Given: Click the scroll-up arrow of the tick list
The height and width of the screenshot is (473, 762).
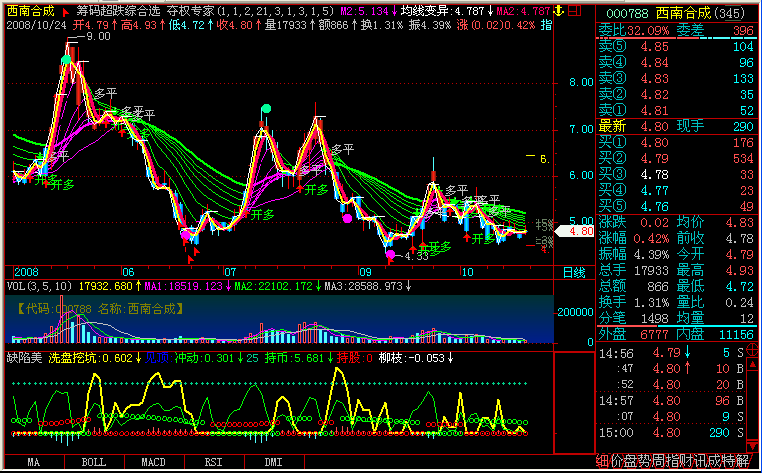Looking at the screenshot, I should (x=752, y=364).
